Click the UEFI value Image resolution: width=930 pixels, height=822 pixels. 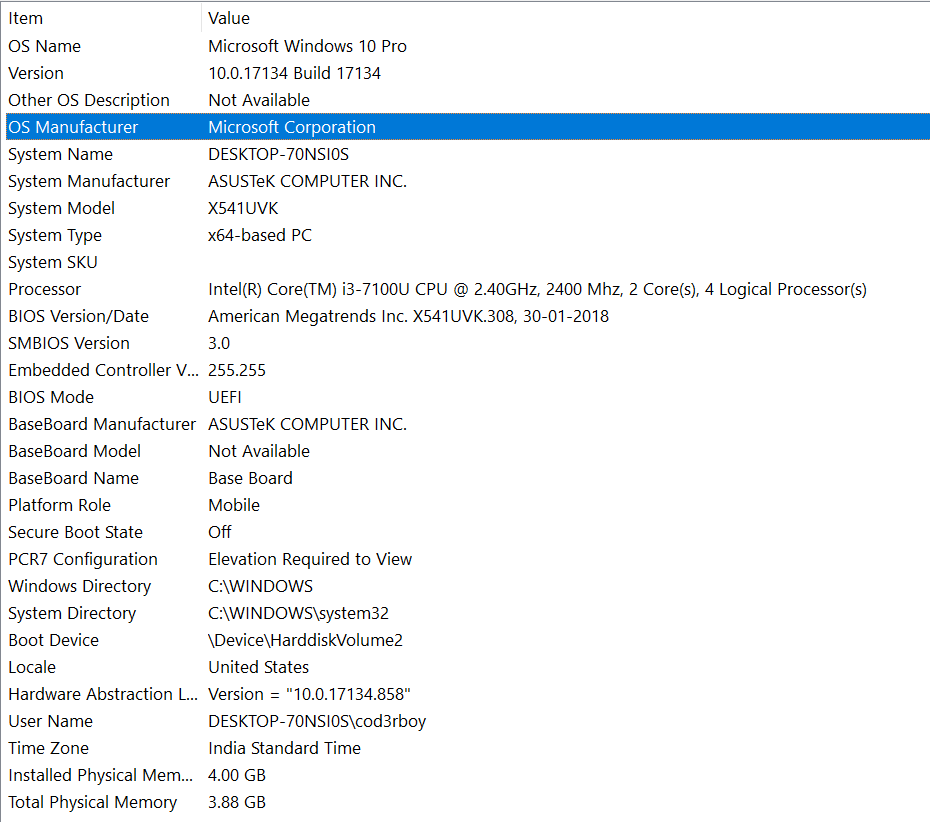click(225, 397)
